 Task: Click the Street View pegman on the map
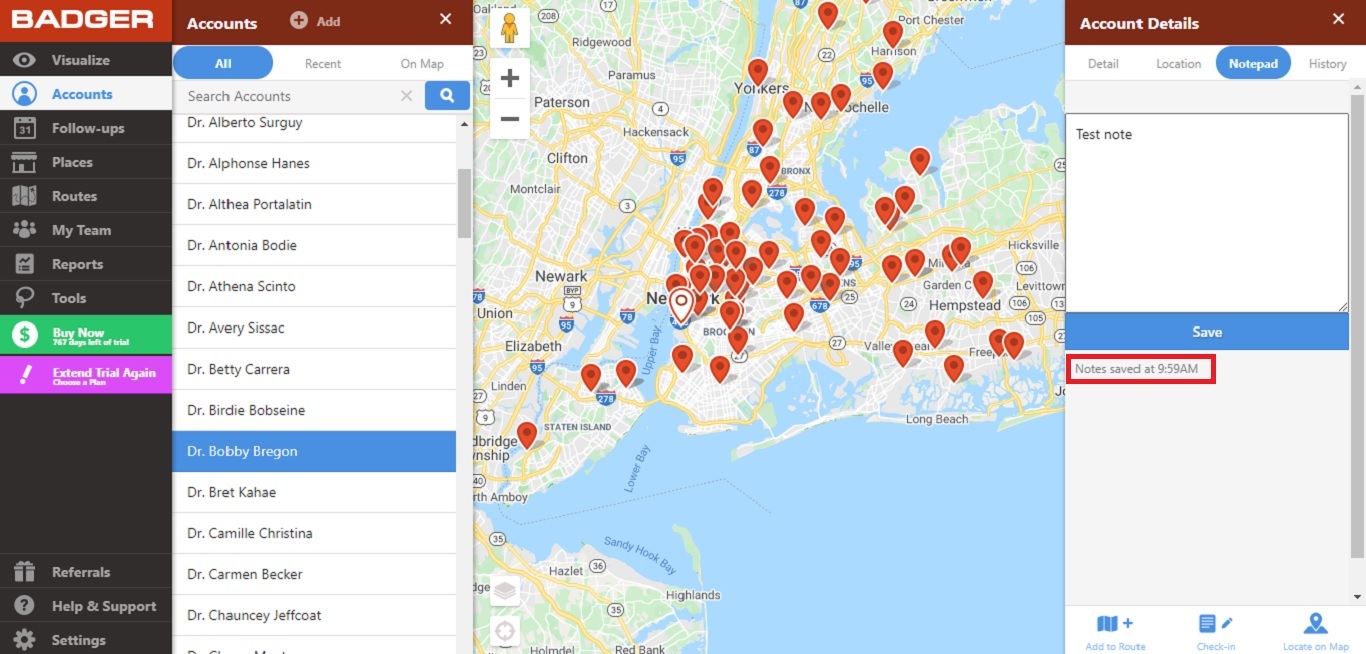click(510, 28)
